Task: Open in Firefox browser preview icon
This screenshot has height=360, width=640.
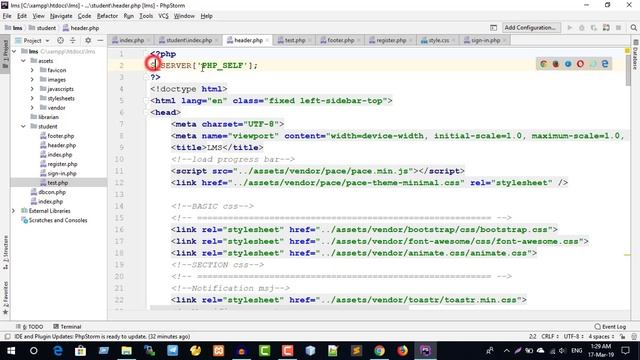Action: pos(556,64)
